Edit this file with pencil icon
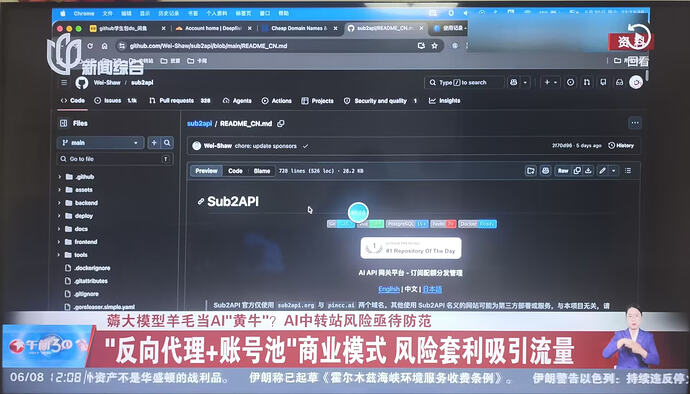Image resolution: width=690 pixels, height=394 pixels. click(x=602, y=171)
